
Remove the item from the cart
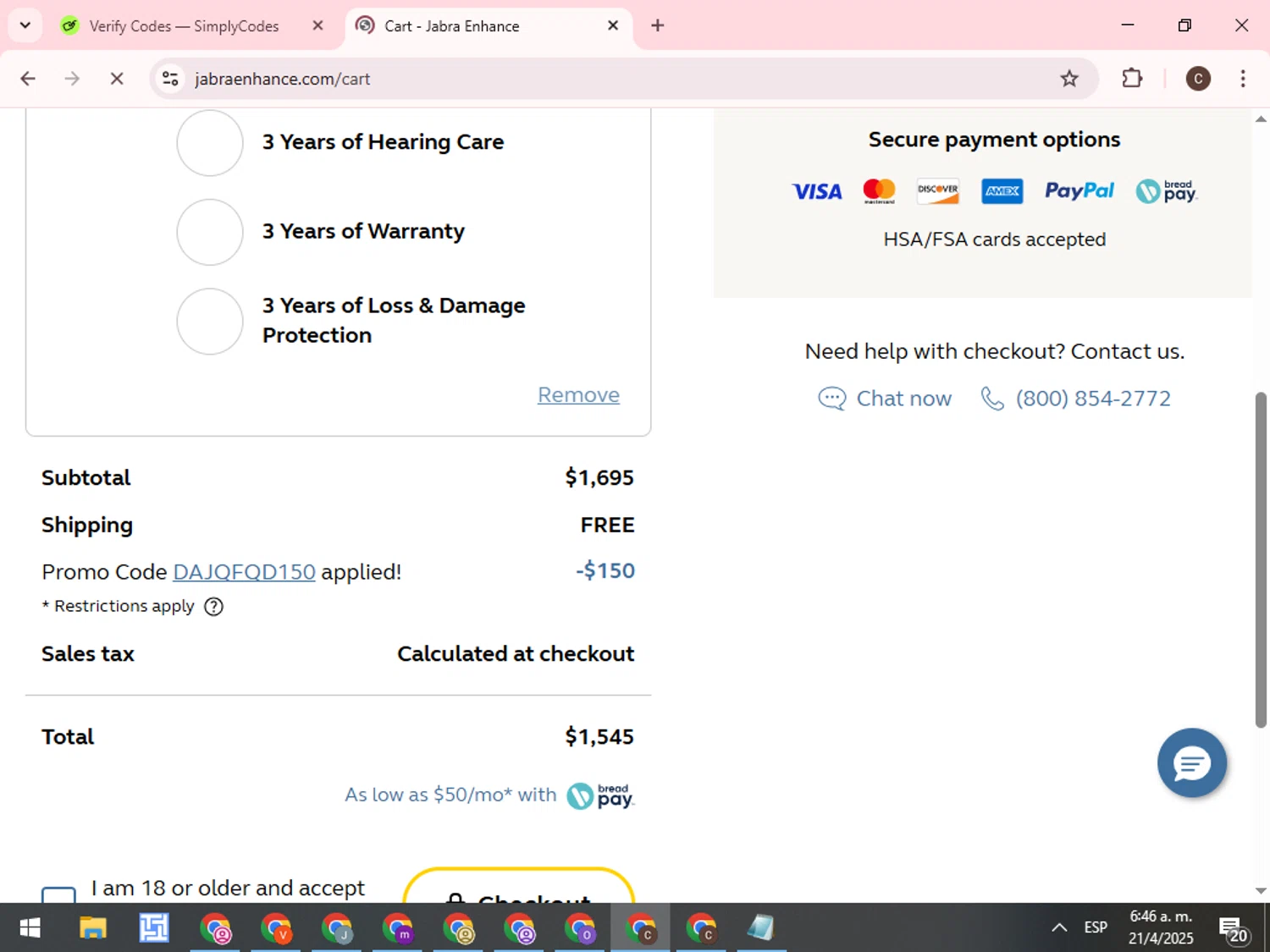(x=578, y=395)
